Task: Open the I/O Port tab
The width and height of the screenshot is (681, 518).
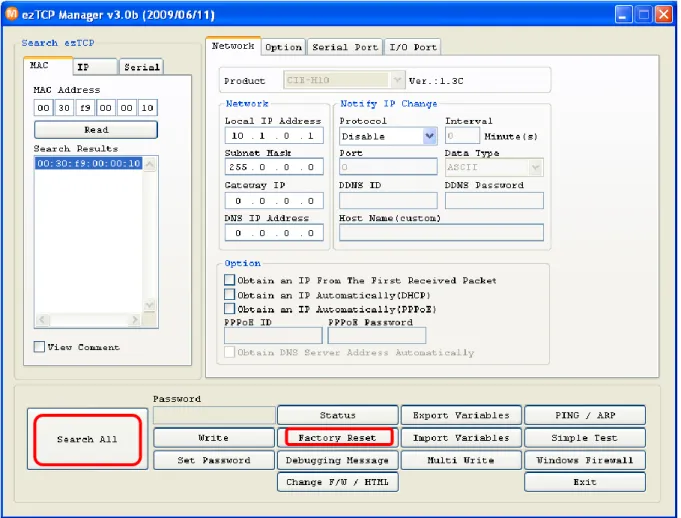Action: [x=413, y=47]
